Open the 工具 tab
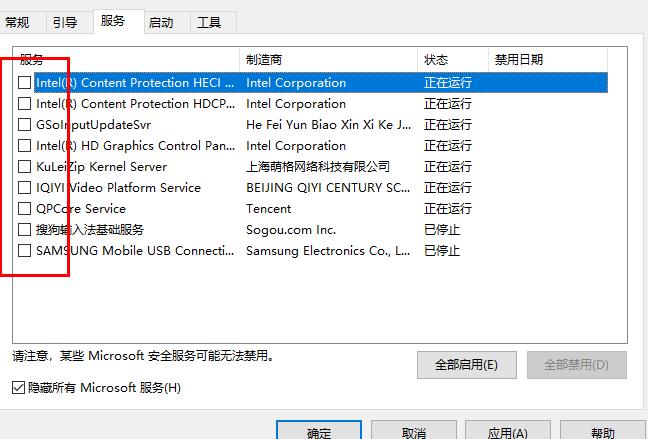 [209, 22]
